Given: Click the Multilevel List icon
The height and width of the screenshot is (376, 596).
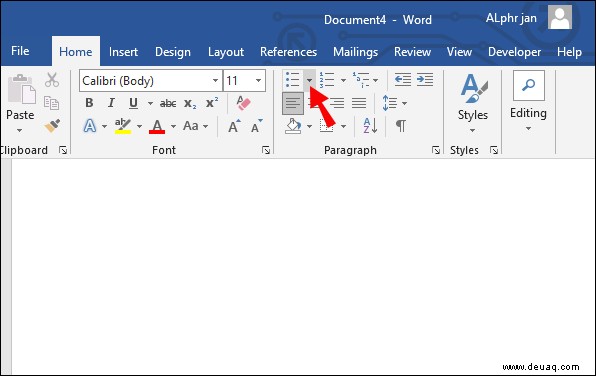Looking at the screenshot, I should tap(361, 80).
